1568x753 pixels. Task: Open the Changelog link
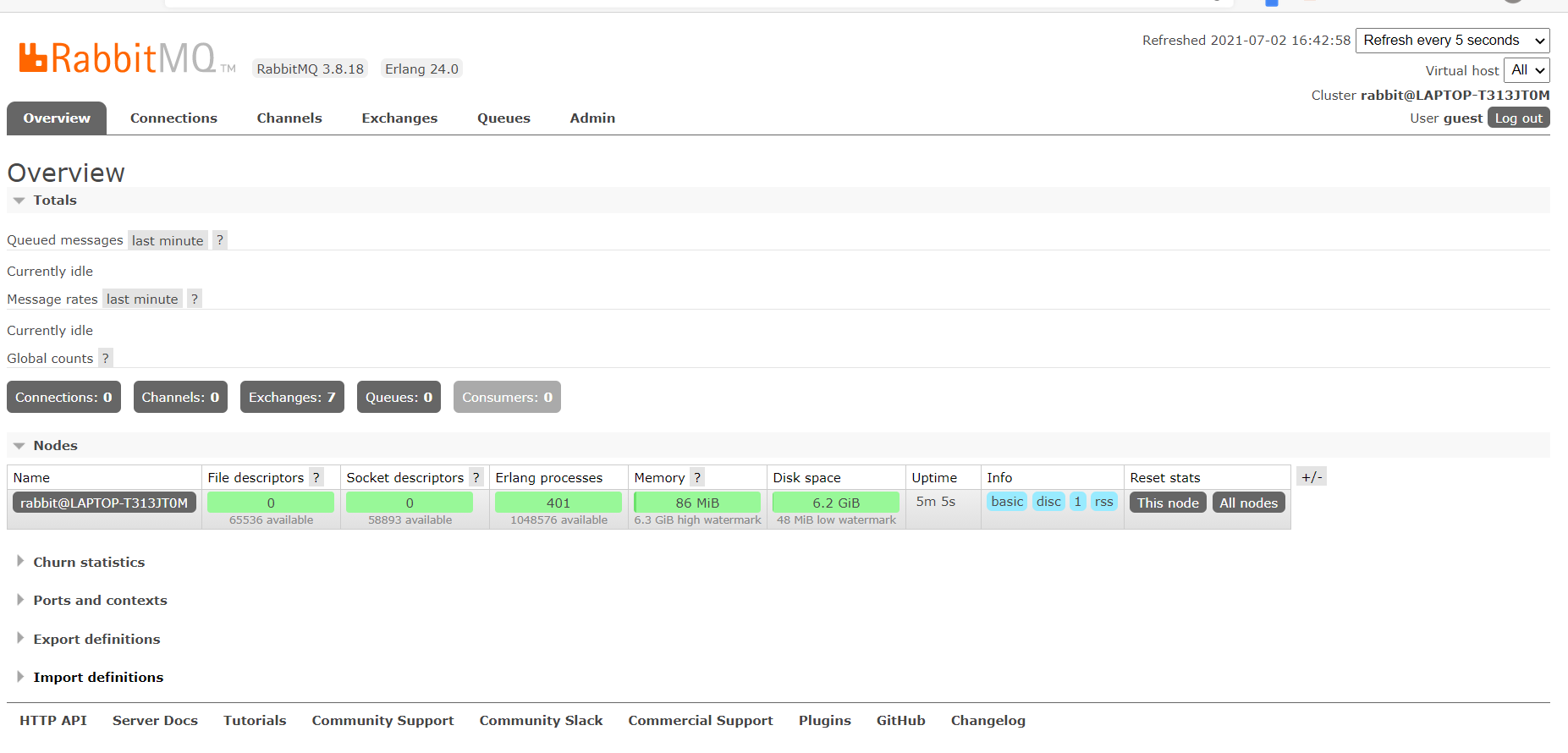[988, 721]
